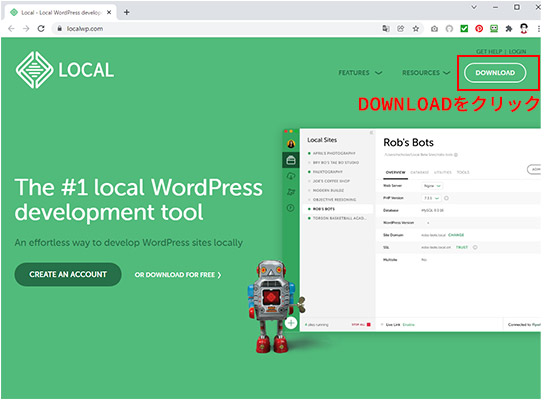Share this page from address bar
Screen dimensions: 550x404
pyautogui.click(x=401, y=29)
